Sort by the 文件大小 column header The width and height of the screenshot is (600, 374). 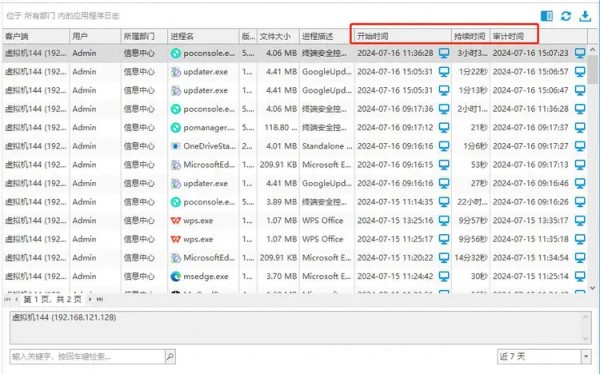[278, 36]
